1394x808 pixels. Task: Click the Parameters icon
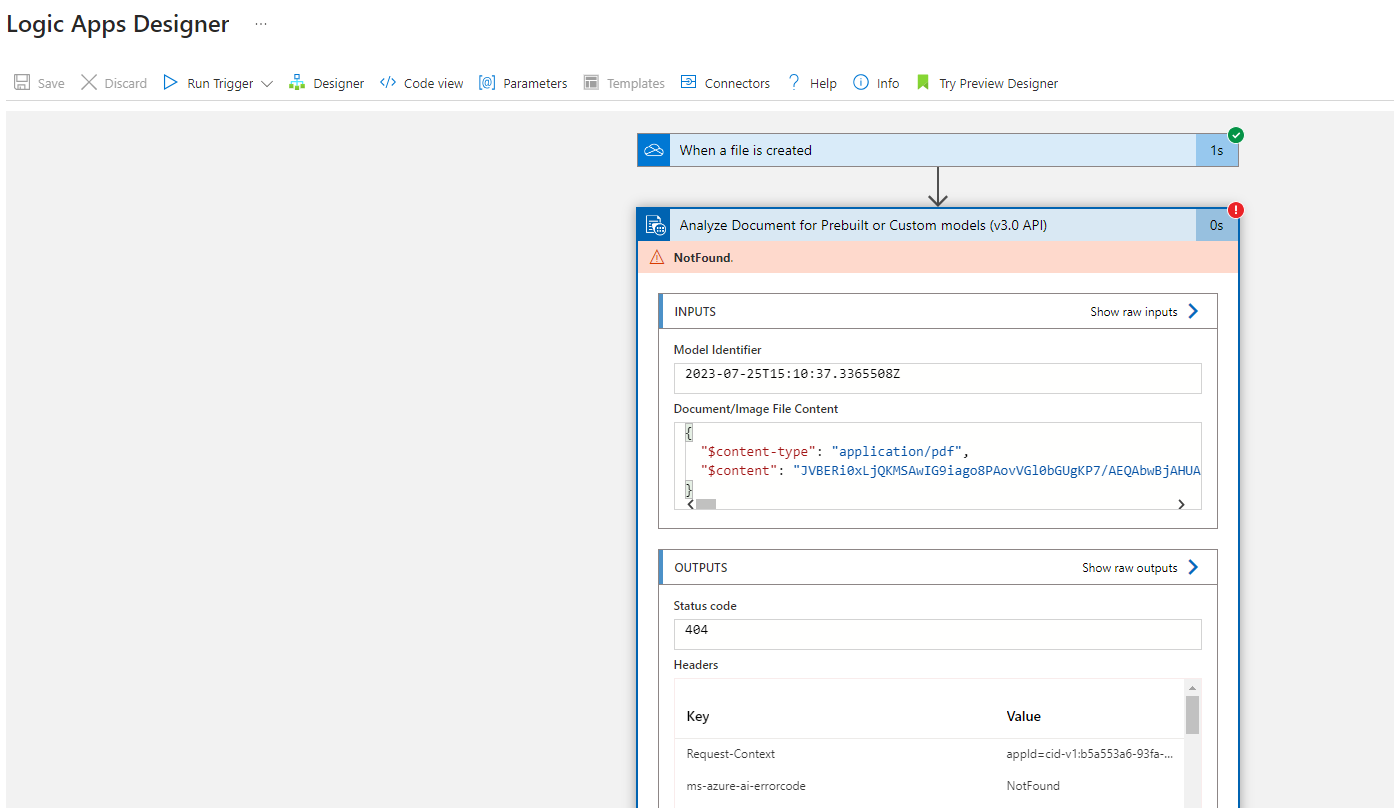tap(487, 83)
